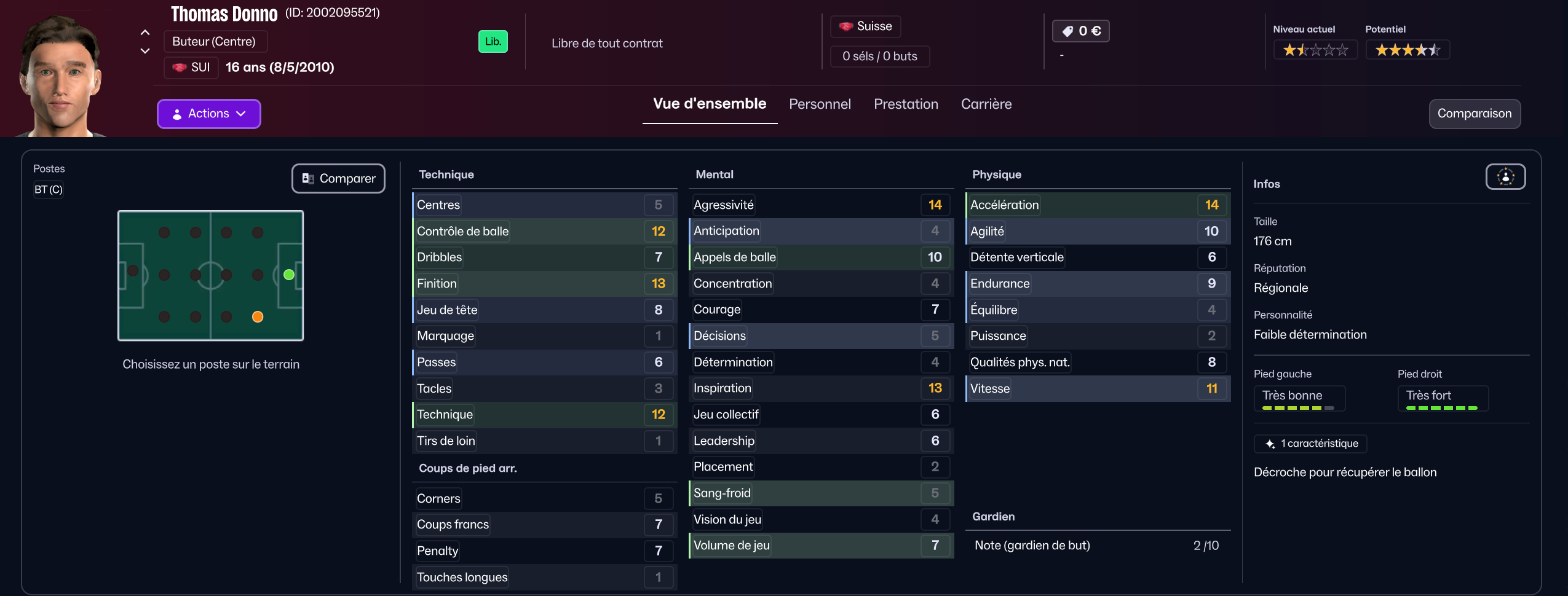Click Thomas Donno's face portrait
Image resolution: width=1568 pixels, height=596 pixels.
(x=60, y=74)
